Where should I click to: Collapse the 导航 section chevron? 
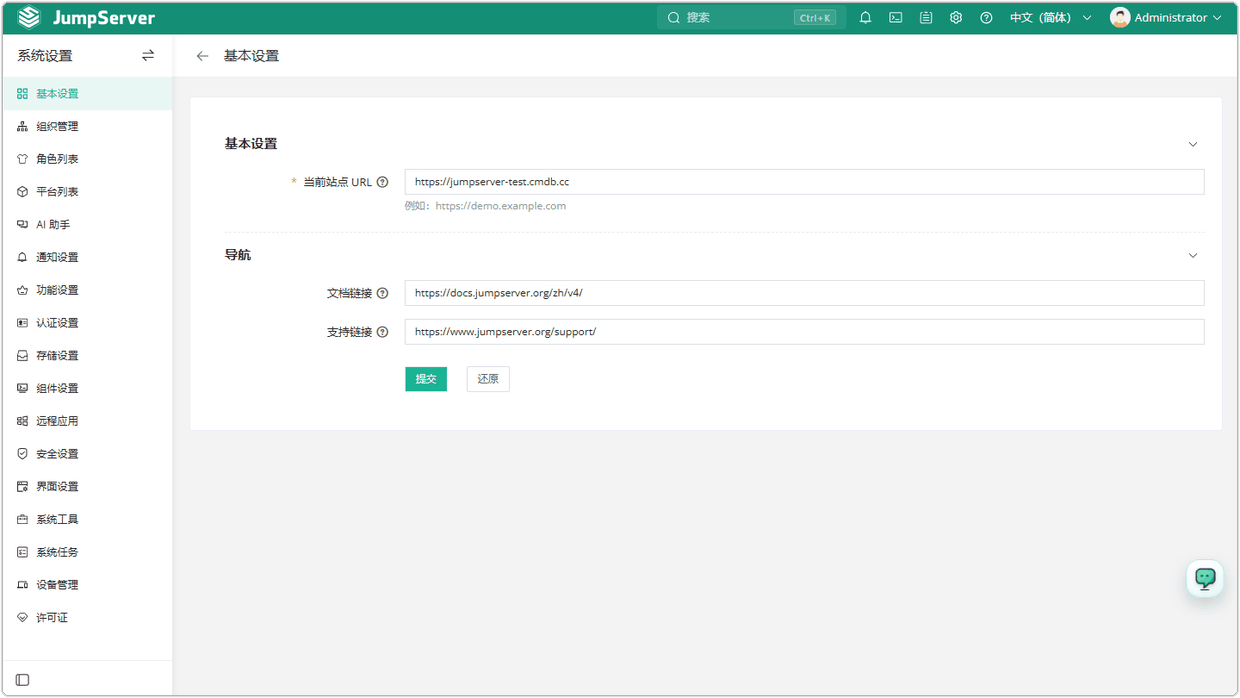[1193, 256]
